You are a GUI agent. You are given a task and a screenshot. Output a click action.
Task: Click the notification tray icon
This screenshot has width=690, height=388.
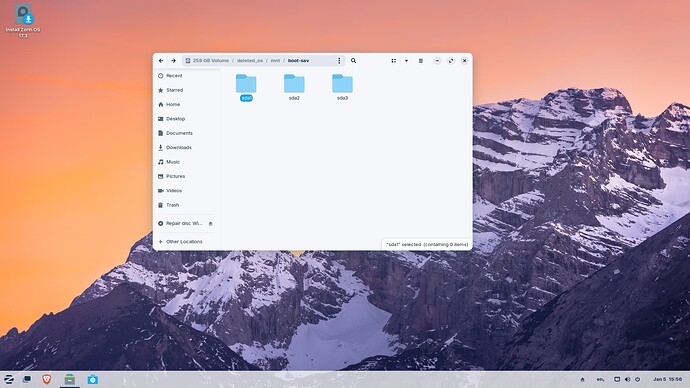[x=583, y=379]
